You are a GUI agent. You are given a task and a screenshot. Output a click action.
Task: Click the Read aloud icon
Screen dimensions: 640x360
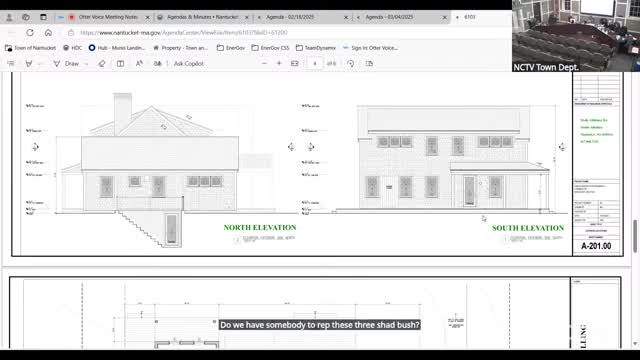point(139,64)
